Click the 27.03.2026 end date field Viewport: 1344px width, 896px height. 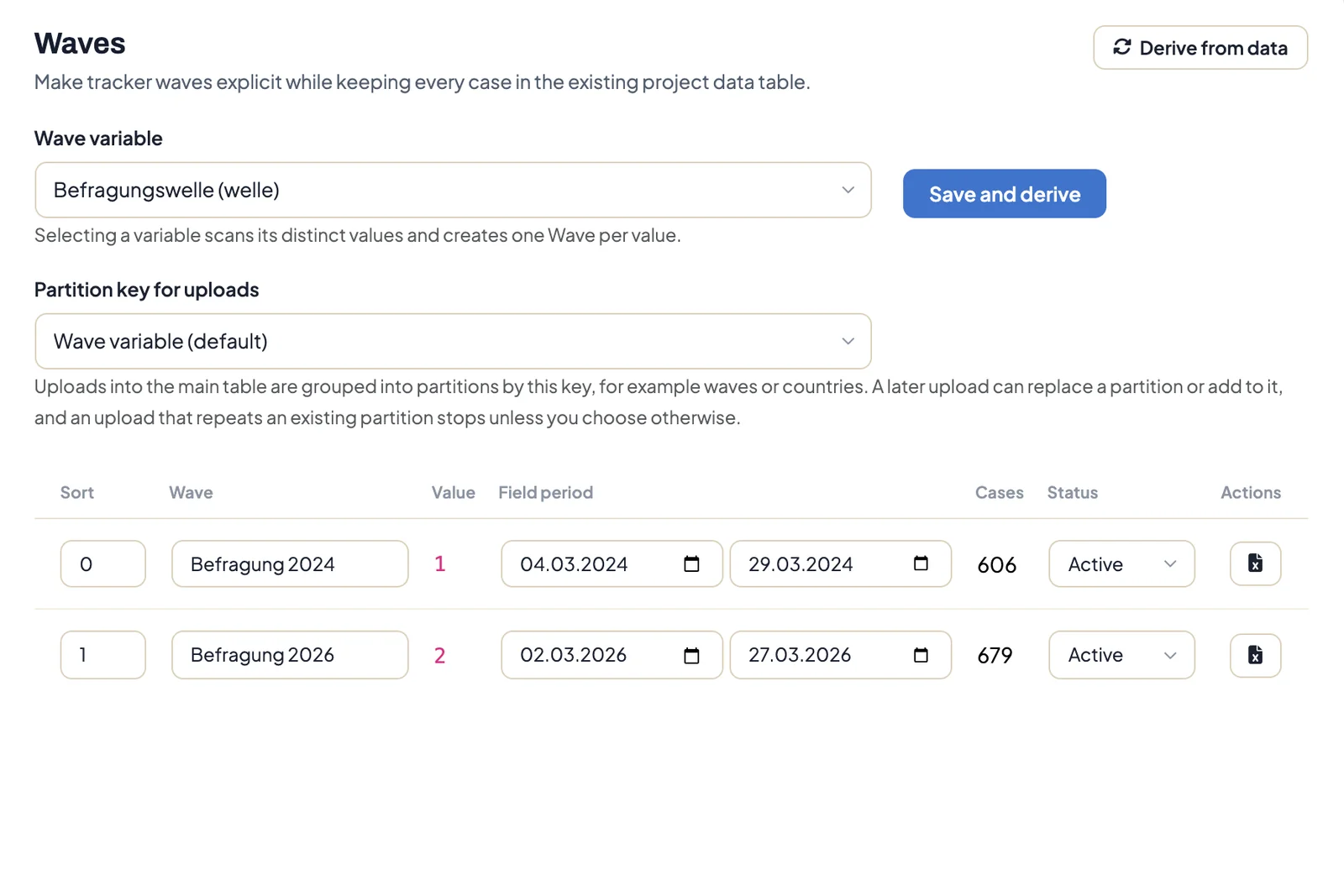[840, 655]
